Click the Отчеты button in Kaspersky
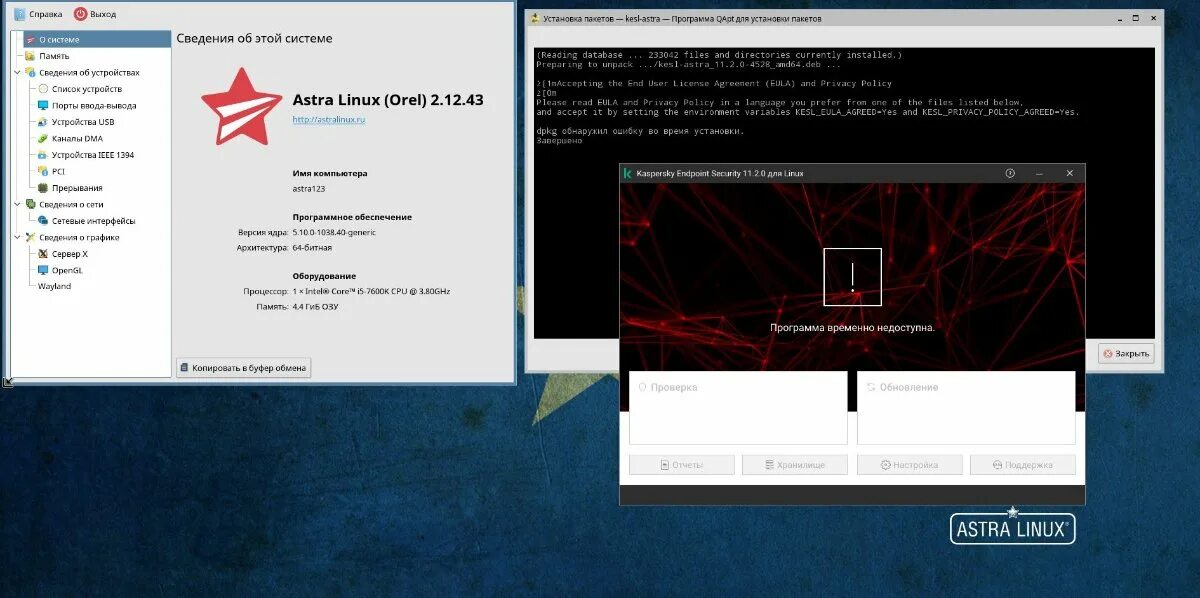1200x598 pixels. pos(682,465)
